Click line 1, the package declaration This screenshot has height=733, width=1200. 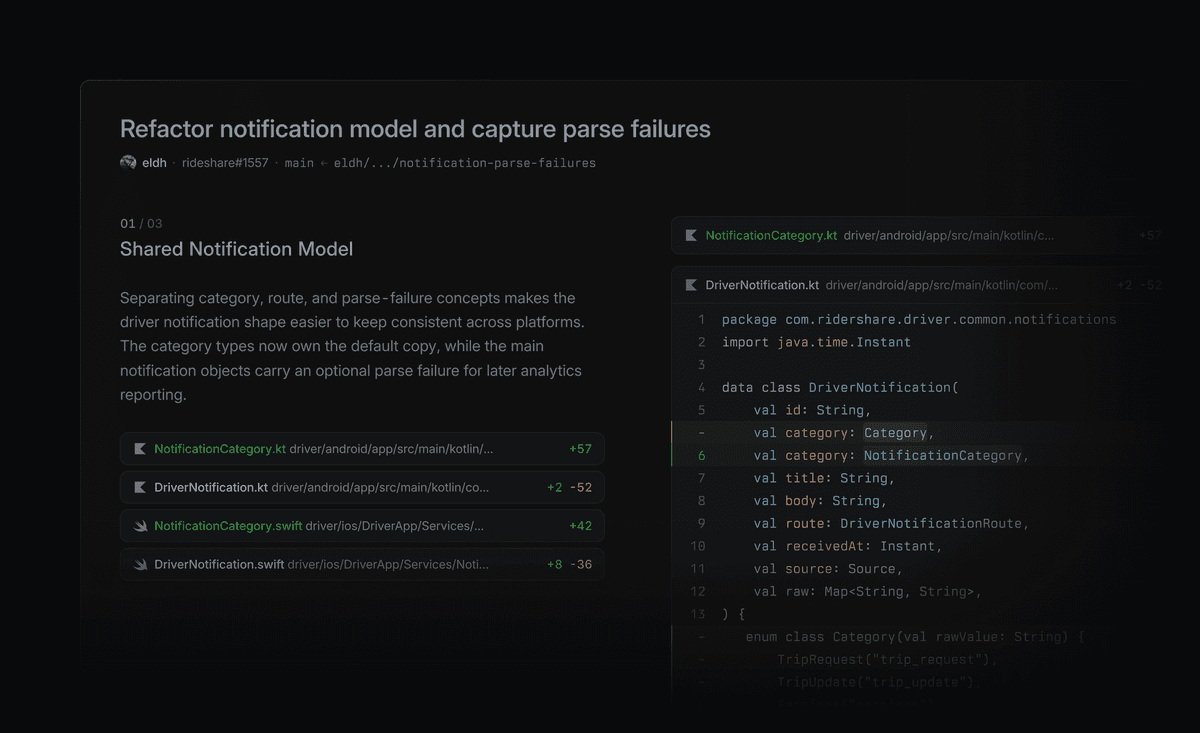(x=919, y=319)
